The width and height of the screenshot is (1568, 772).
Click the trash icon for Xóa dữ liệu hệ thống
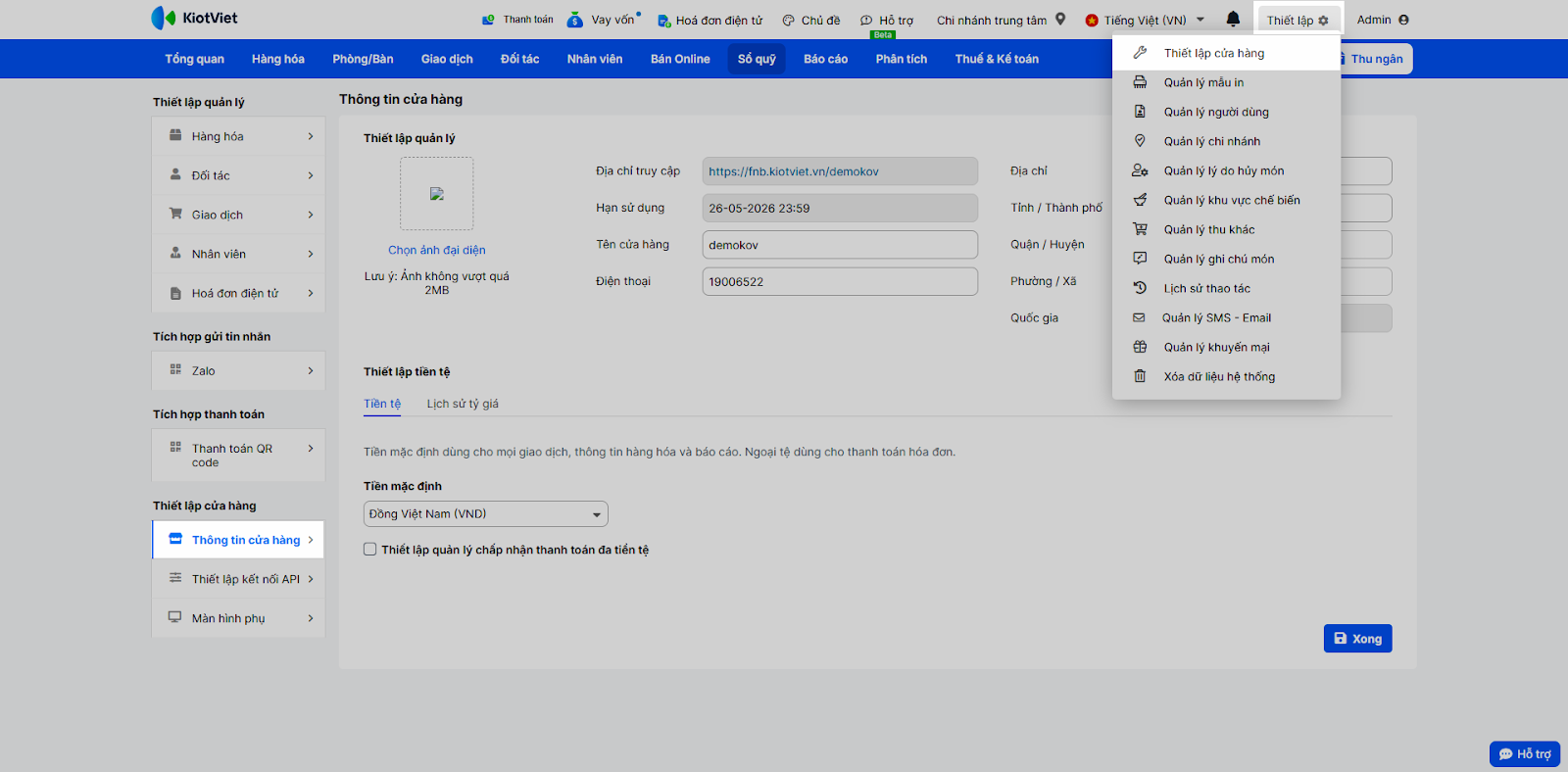point(1140,376)
